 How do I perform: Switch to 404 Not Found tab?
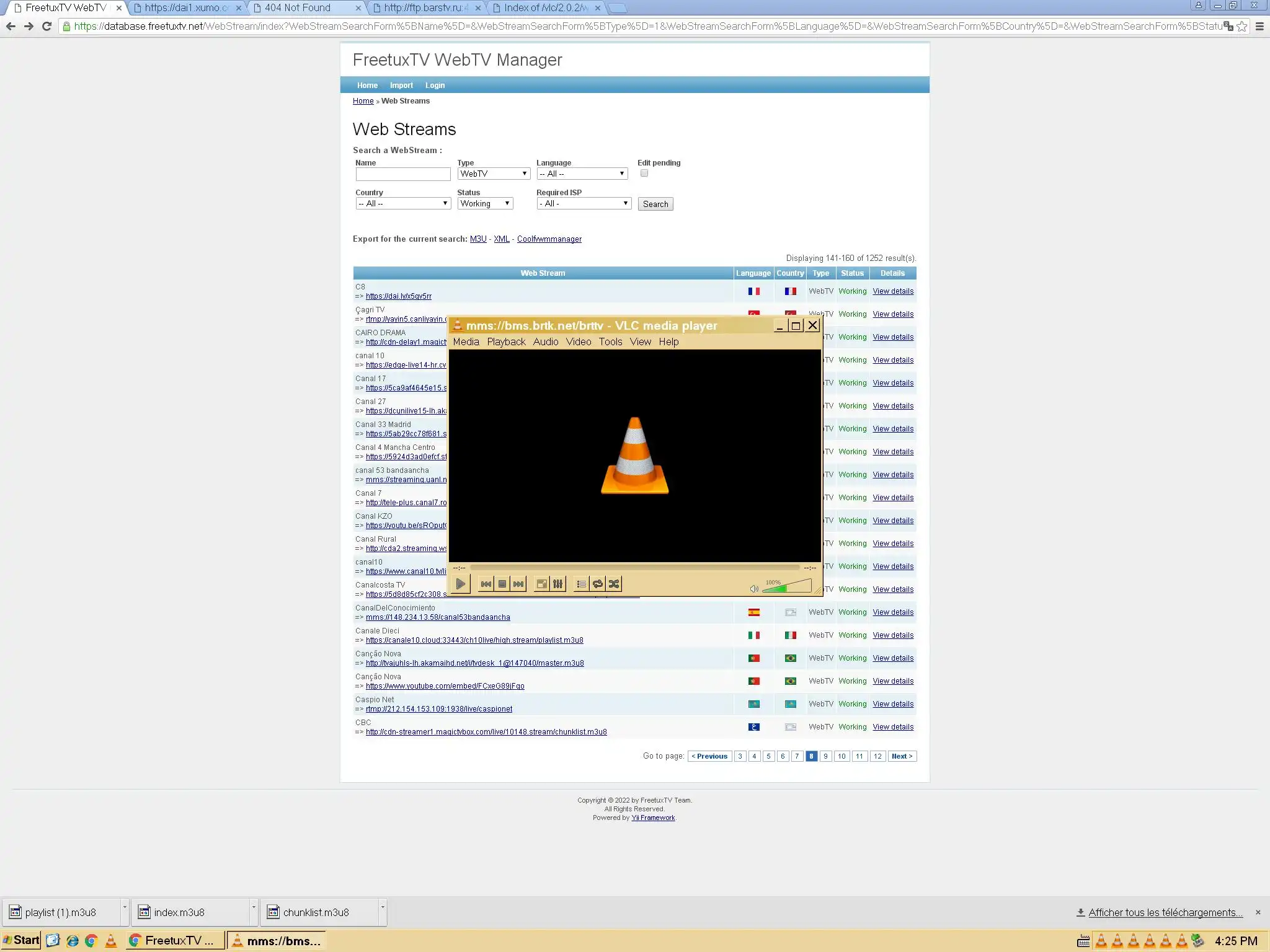coord(298,8)
